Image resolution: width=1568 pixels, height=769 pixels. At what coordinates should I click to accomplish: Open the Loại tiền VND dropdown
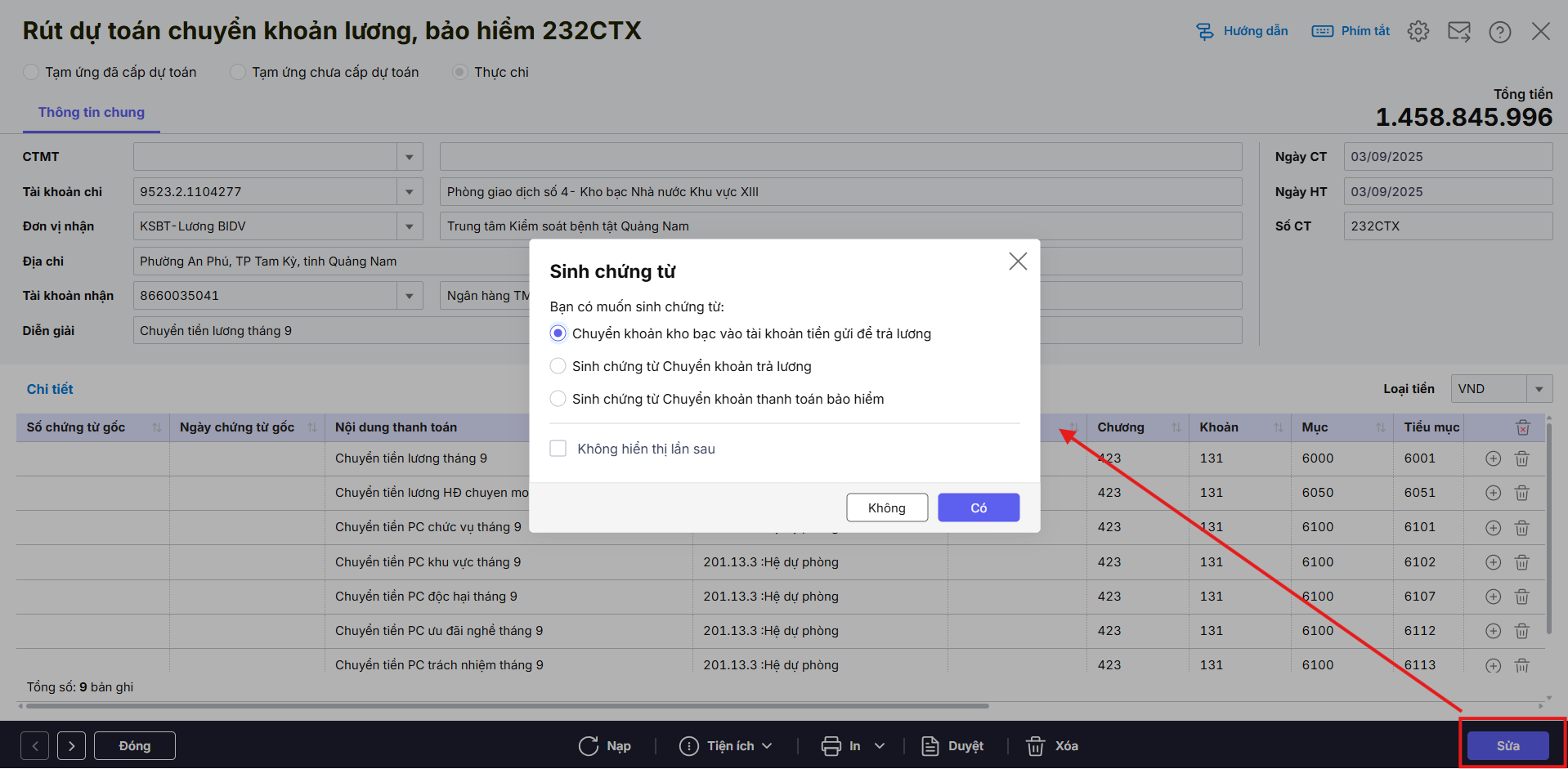click(1539, 389)
